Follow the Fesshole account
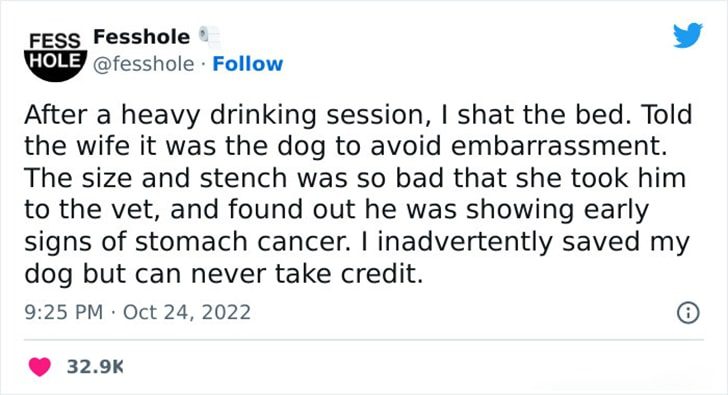728x395 pixels. [x=247, y=64]
